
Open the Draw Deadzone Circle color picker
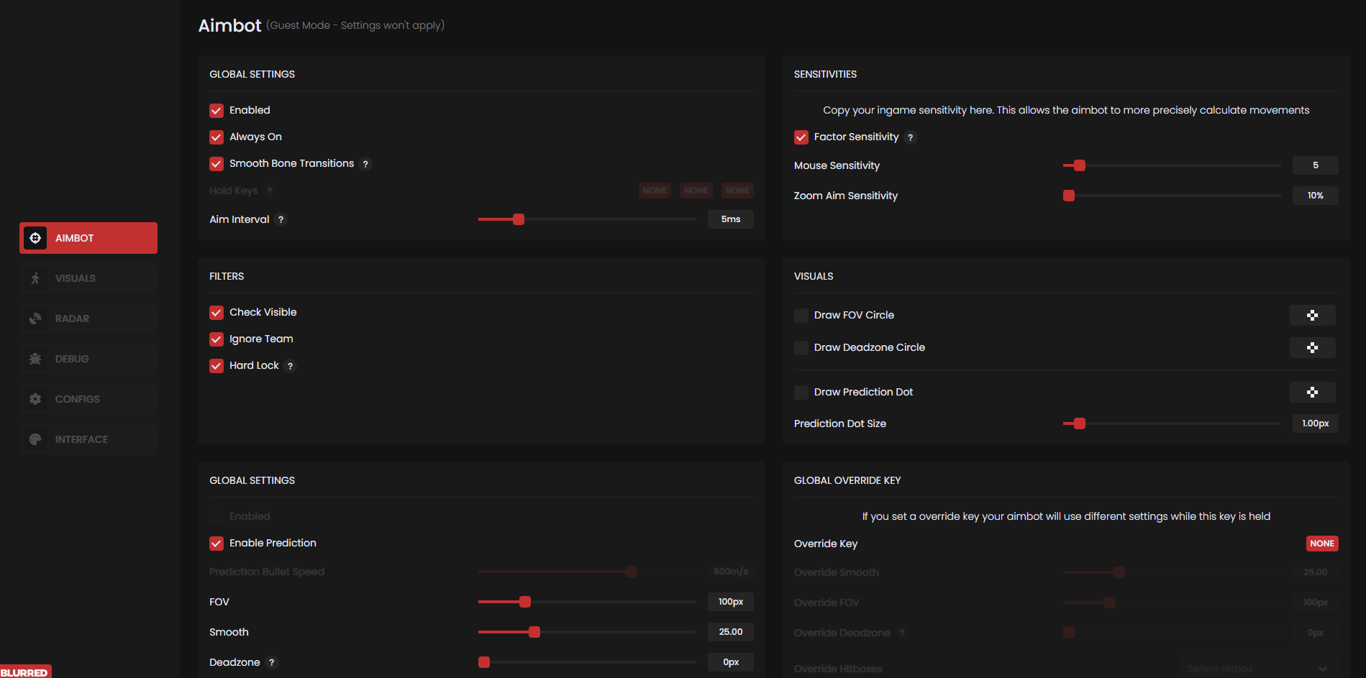(1313, 347)
